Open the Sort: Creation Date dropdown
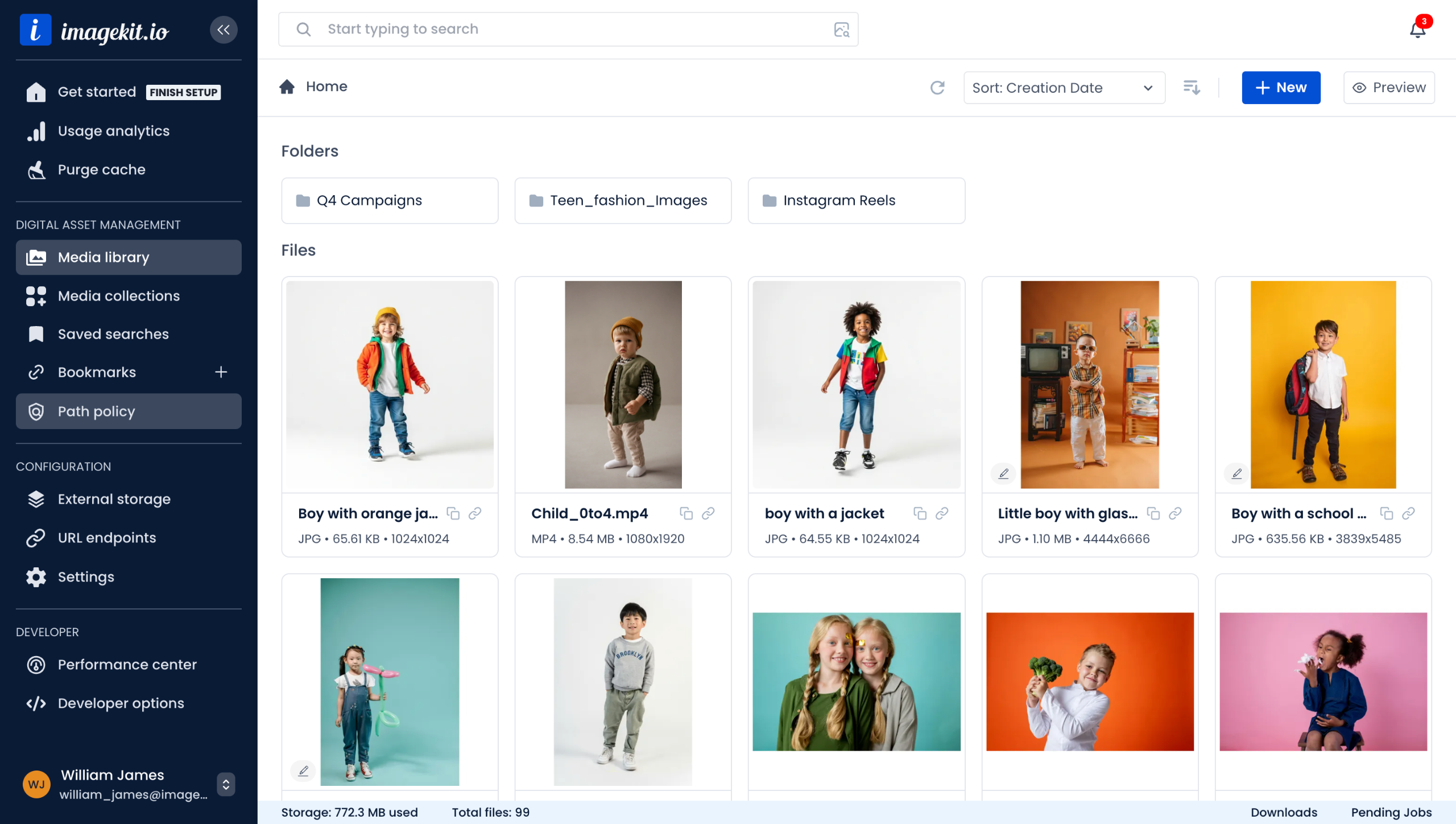 (x=1064, y=88)
